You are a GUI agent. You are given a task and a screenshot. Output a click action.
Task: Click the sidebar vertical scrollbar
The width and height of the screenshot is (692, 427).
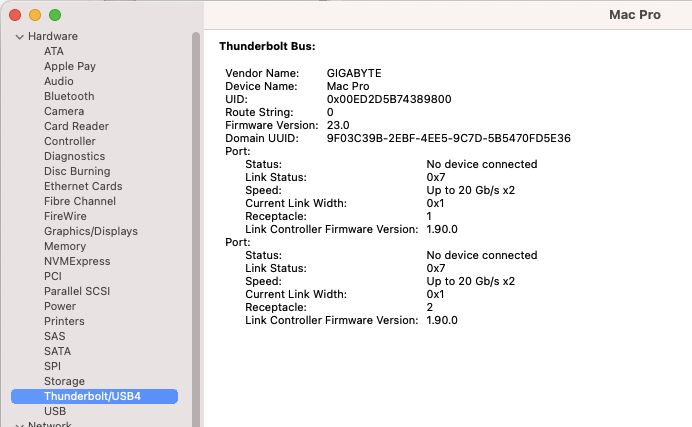[x=196, y=229]
